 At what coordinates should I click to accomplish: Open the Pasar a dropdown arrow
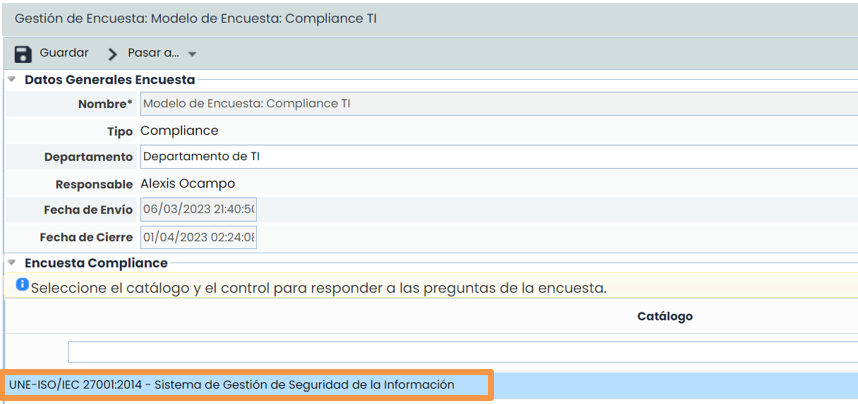click(192, 54)
